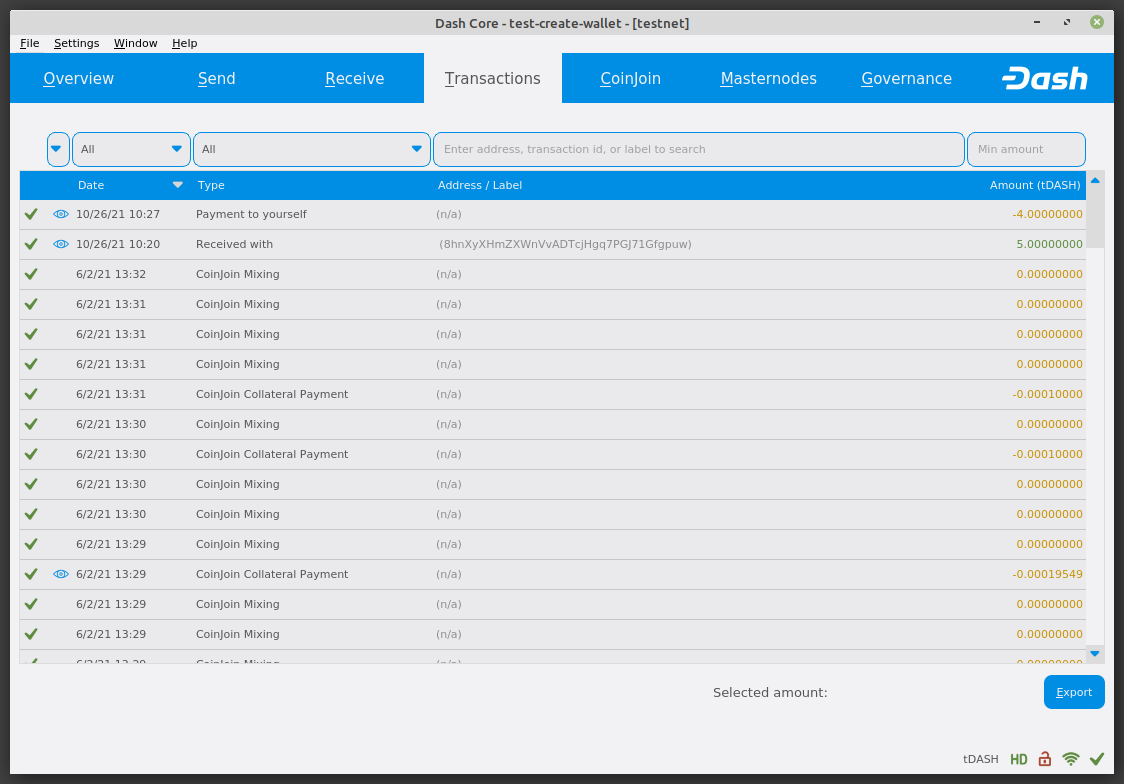This screenshot has height=784, width=1124.
Task: Click the scrollbar down arrow of transaction list
Action: 1095,653
